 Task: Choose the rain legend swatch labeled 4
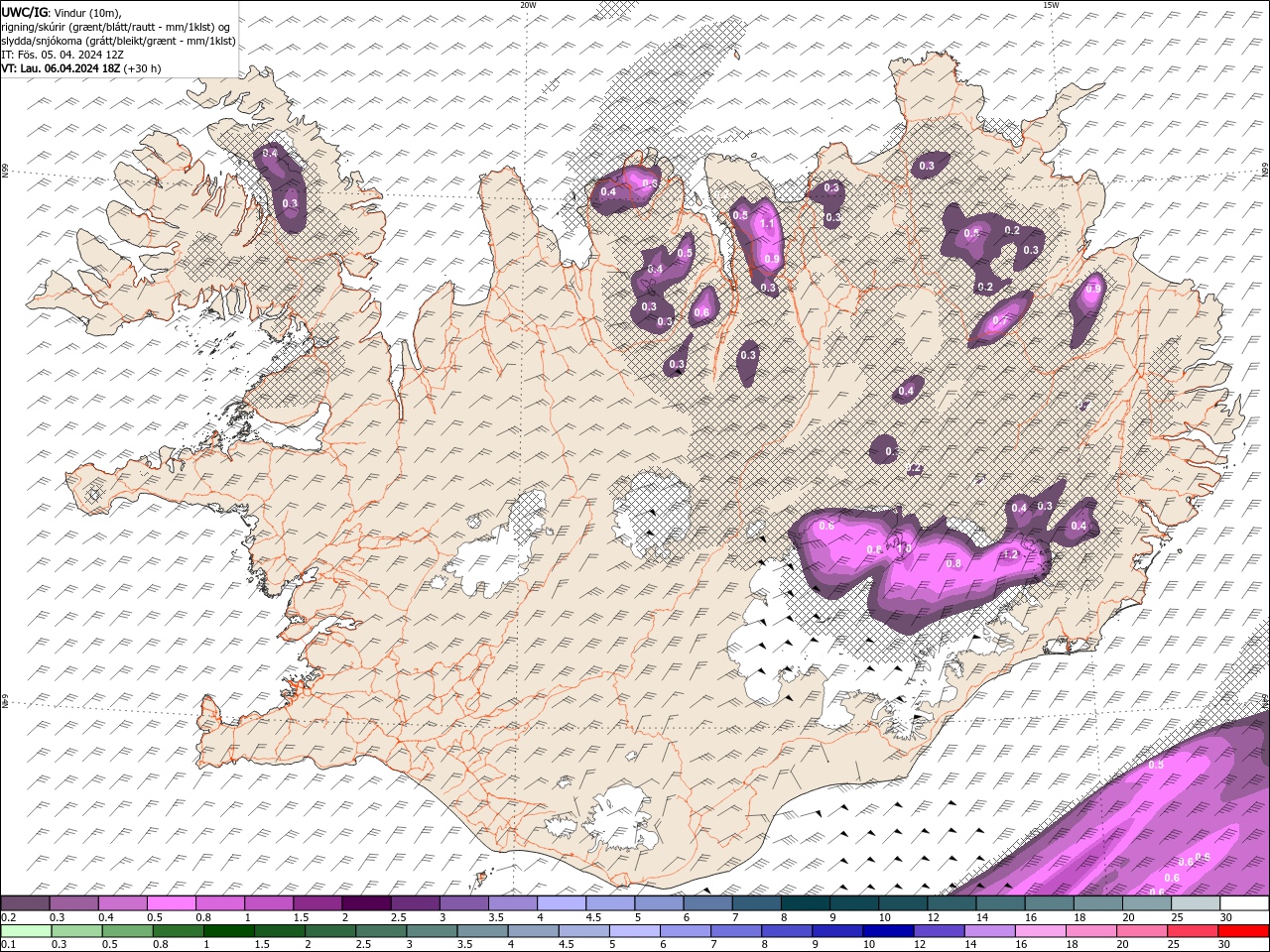click(x=533, y=931)
